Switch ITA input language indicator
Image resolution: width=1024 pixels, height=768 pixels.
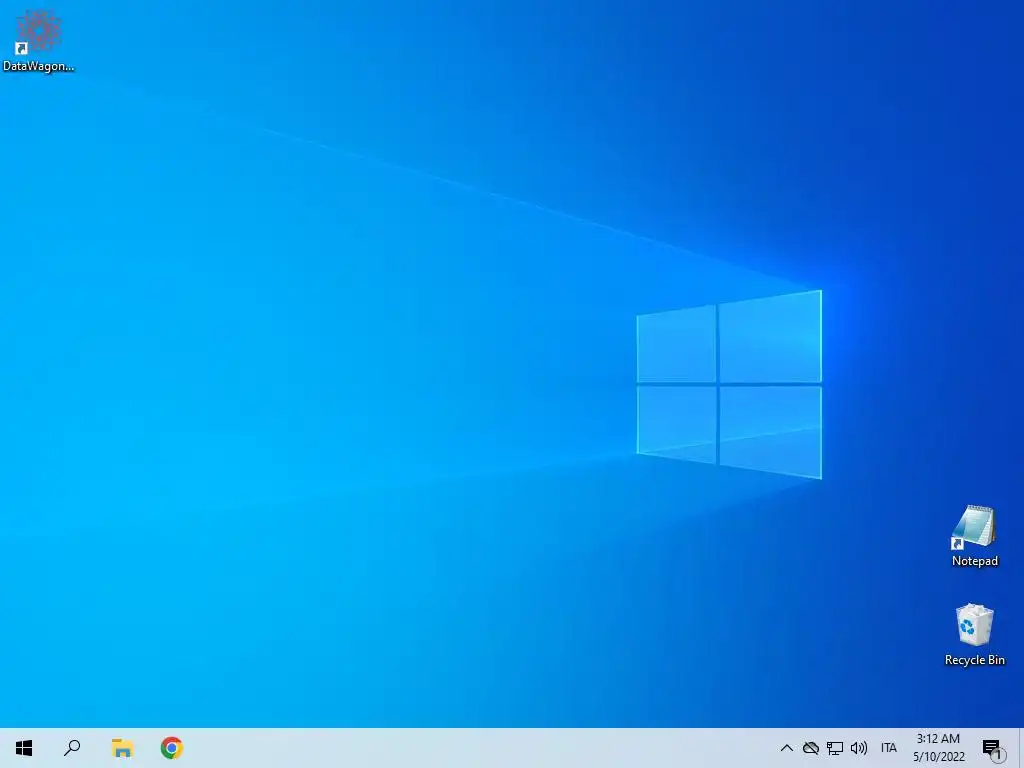pyautogui.click(x=889, y=748)
